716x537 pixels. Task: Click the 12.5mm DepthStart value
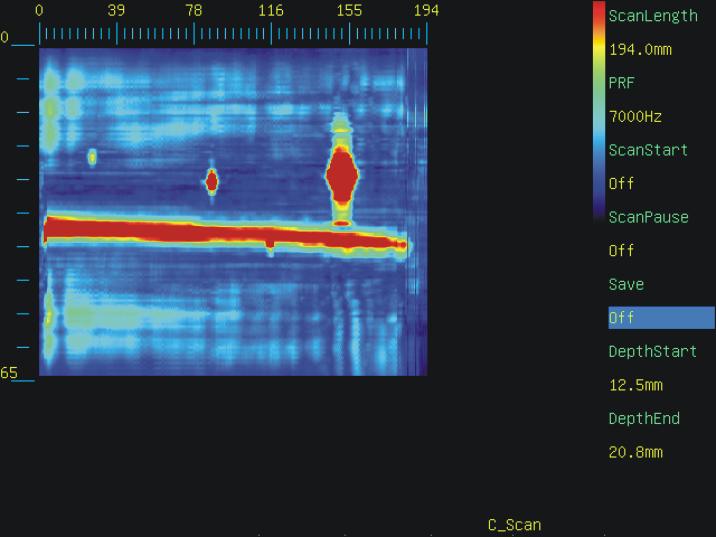(x=635, y=385)
